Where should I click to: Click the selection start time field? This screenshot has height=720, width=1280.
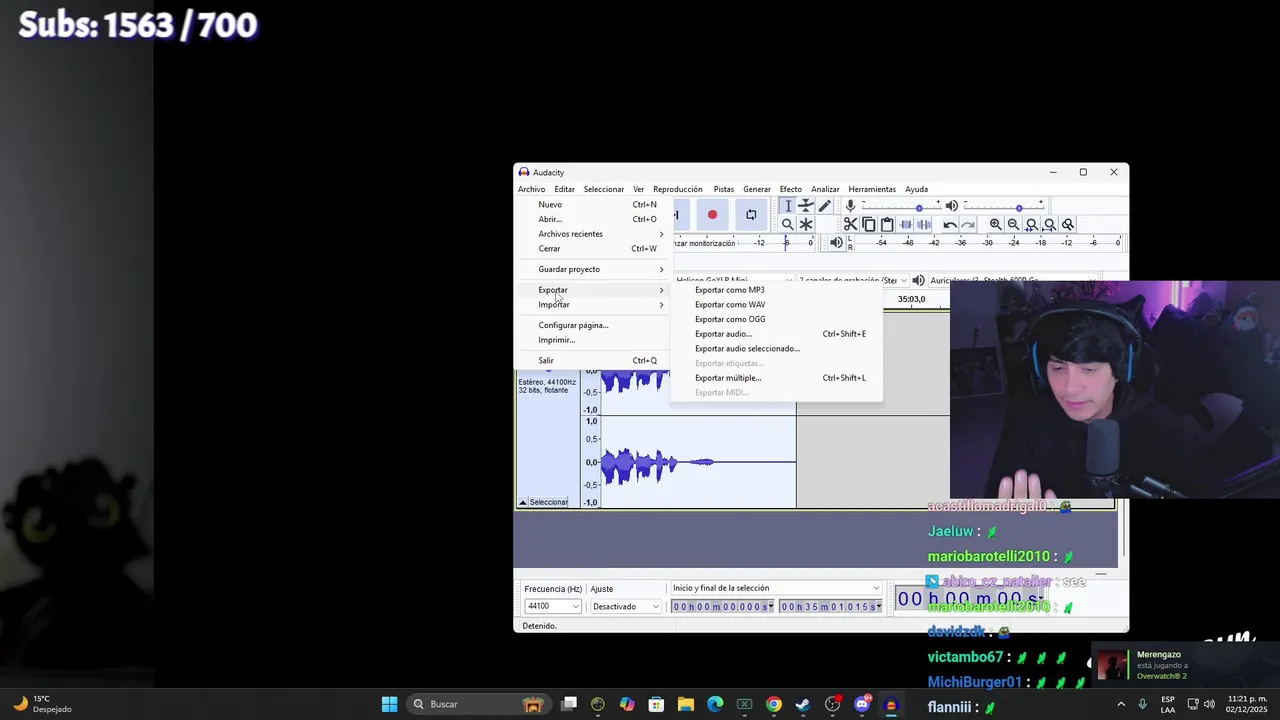723,606
